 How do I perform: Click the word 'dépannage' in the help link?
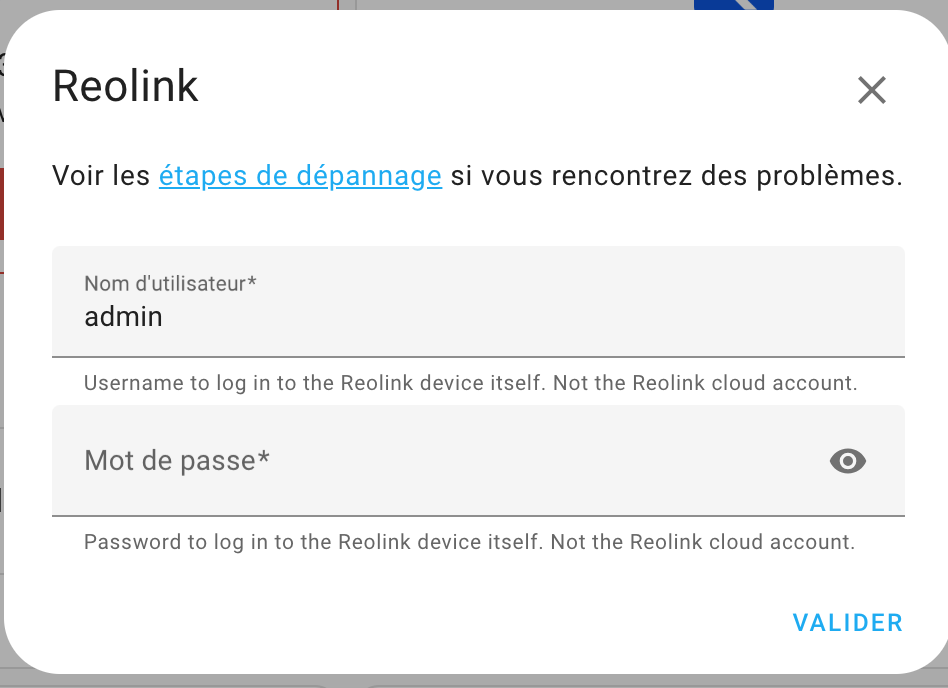coord(369,176)
